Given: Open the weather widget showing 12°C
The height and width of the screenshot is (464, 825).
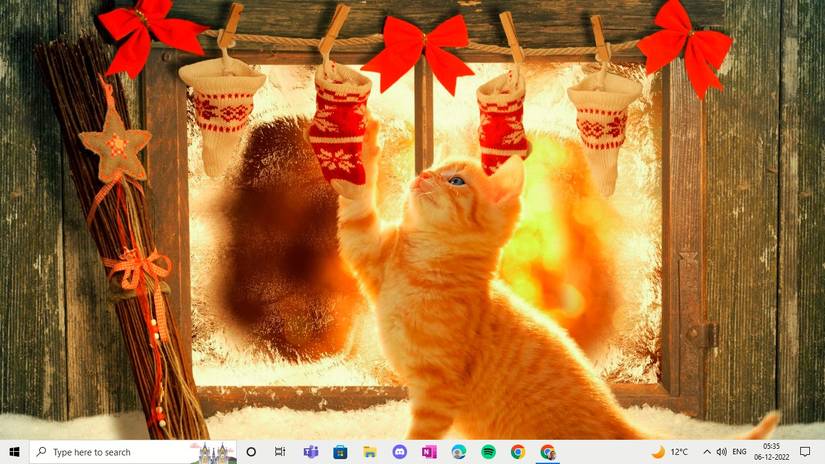Looking at the screenshot, I should (670, 452).
